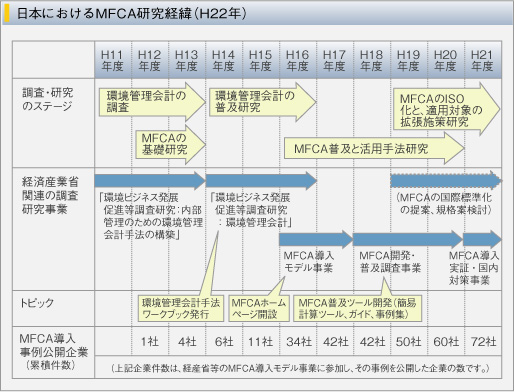The width and height of the screenshot is (515, 392).
Task: Select the H20年度 column header
Action: pos(446,60)
